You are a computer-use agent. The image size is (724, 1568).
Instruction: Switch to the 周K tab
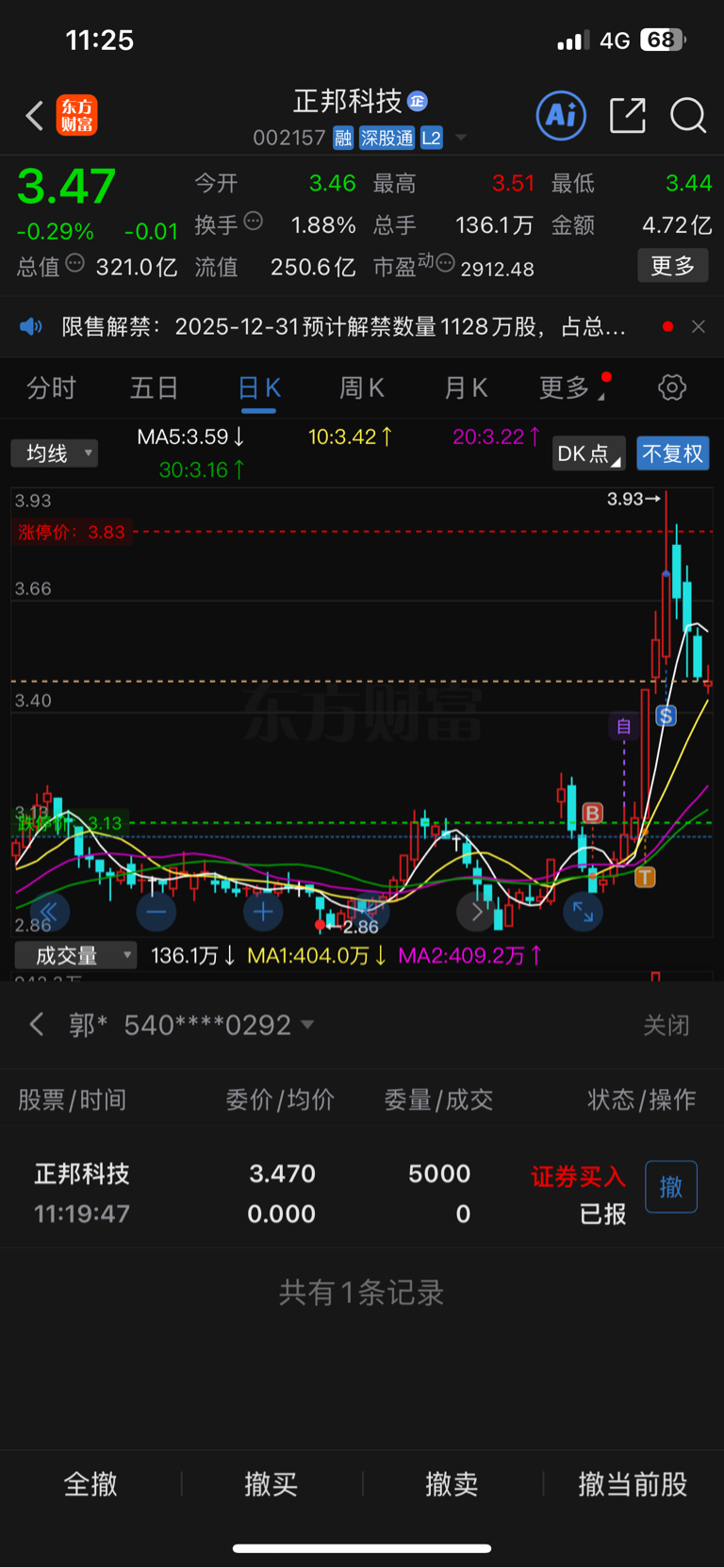pyautogui.click(x=362, y=388)
